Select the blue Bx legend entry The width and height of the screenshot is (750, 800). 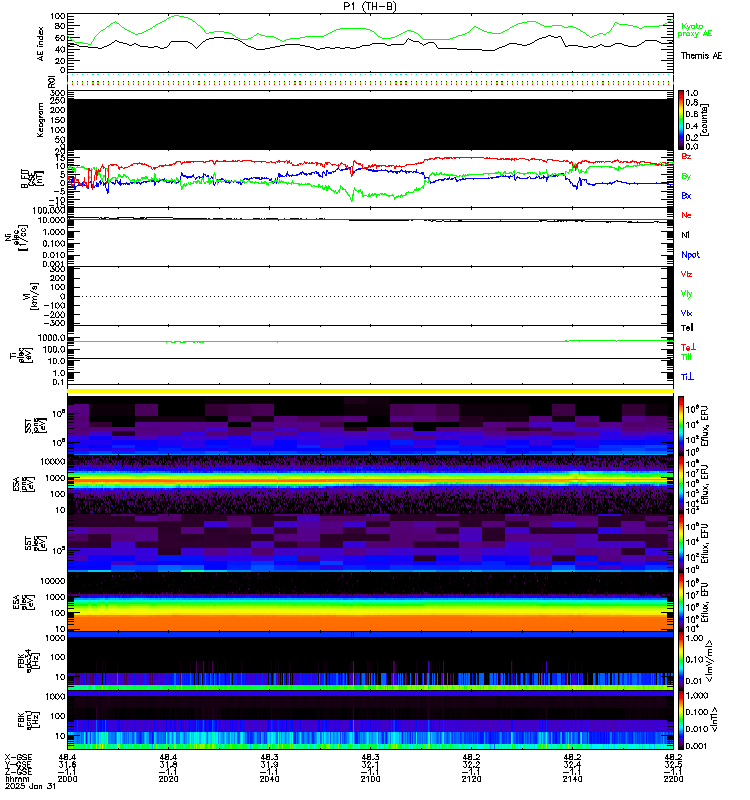point(686,195)
